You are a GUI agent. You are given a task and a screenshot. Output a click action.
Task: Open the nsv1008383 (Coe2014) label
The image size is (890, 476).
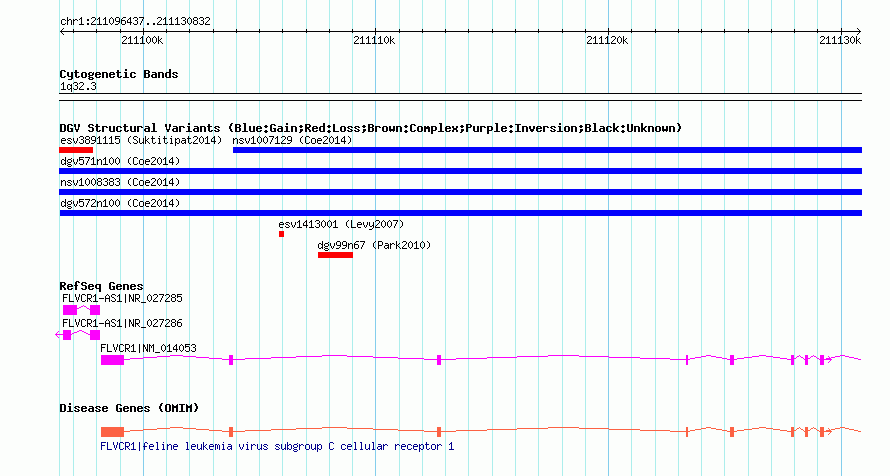tap(120, 182)
